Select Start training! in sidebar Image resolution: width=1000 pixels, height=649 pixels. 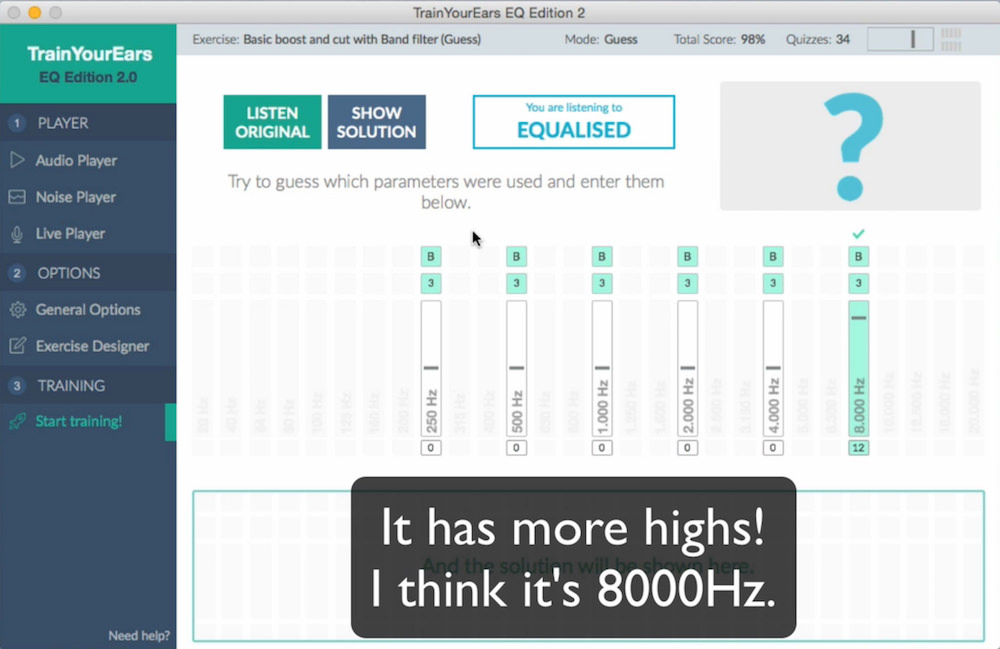tap(88, 421)
